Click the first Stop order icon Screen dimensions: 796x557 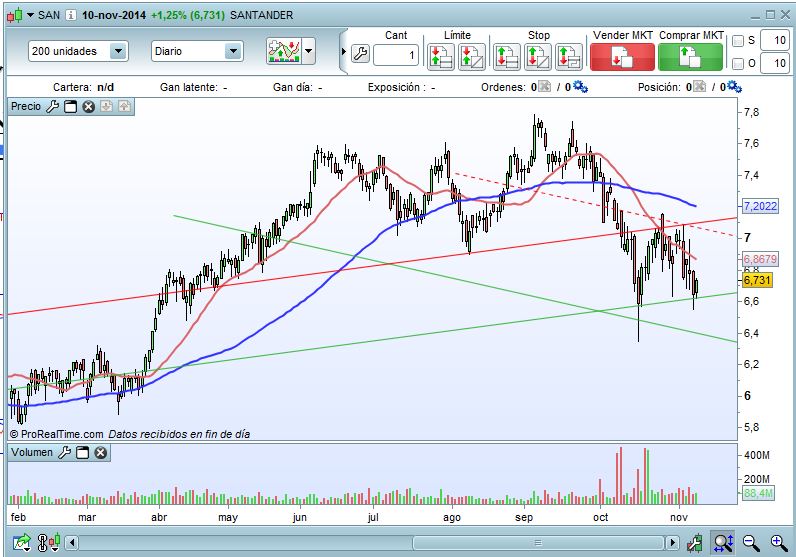[507, 56]
